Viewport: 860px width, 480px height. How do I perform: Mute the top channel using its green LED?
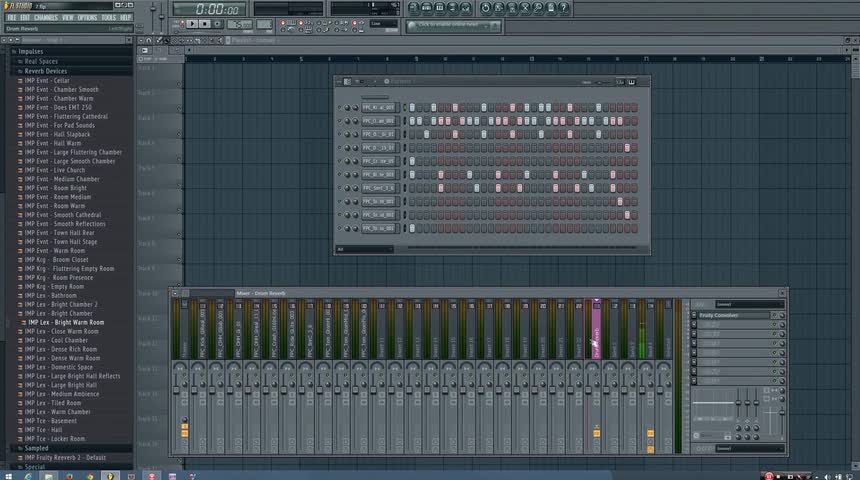point(340,108)
